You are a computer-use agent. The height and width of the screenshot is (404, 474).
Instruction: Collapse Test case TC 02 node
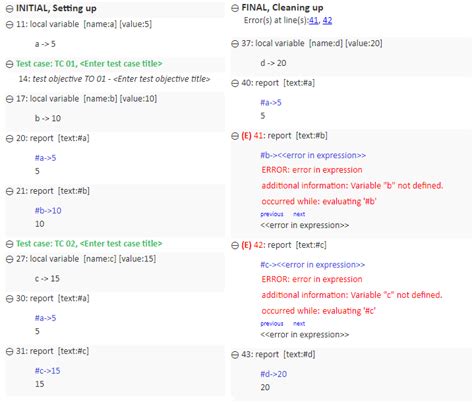point(10,244)
